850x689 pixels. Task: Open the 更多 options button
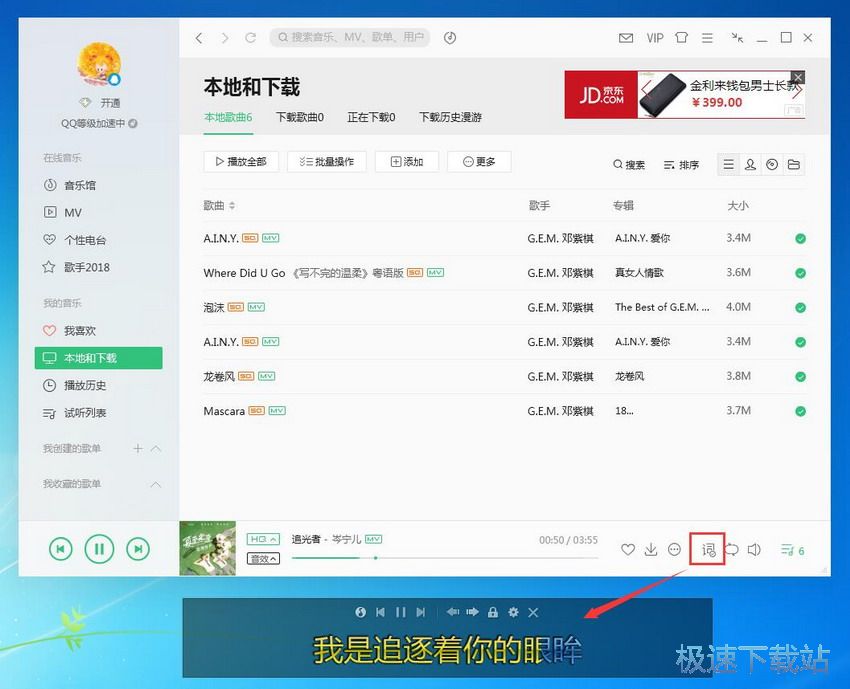tap(479, 162)
